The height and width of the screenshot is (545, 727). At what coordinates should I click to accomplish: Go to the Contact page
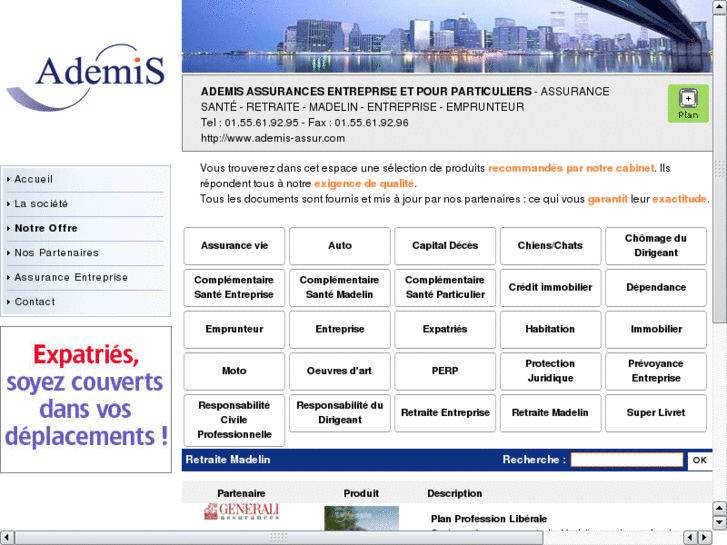[35, 302]
